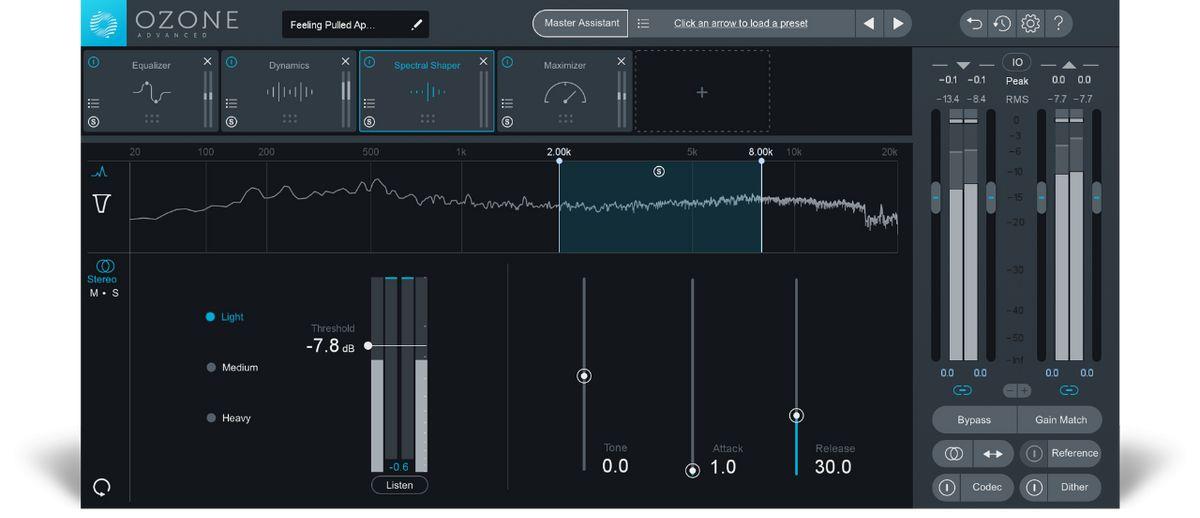This screenshot has width=1200, height=518.
Task: Click the Tone slider handle
Action: (x=585, y=376)
